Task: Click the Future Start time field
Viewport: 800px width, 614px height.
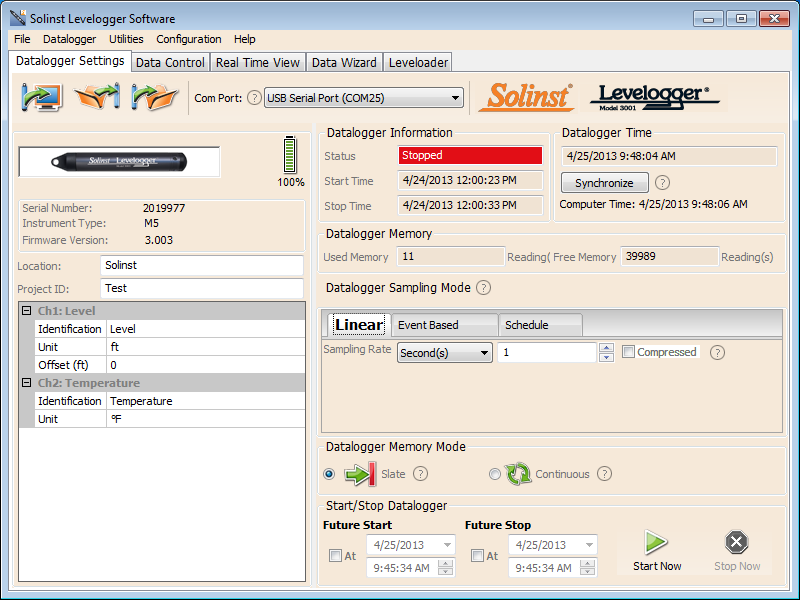Action: click(402, 568)
